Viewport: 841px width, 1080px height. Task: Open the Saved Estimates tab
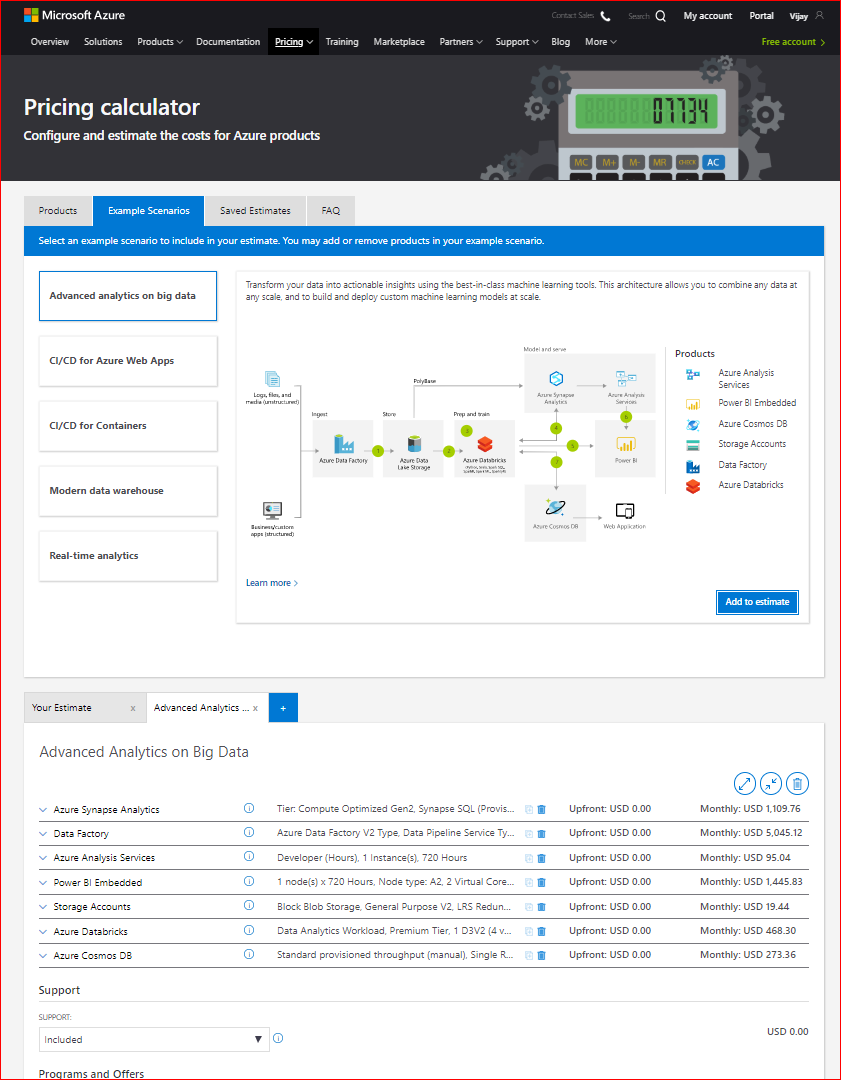(x=256, y=211)
